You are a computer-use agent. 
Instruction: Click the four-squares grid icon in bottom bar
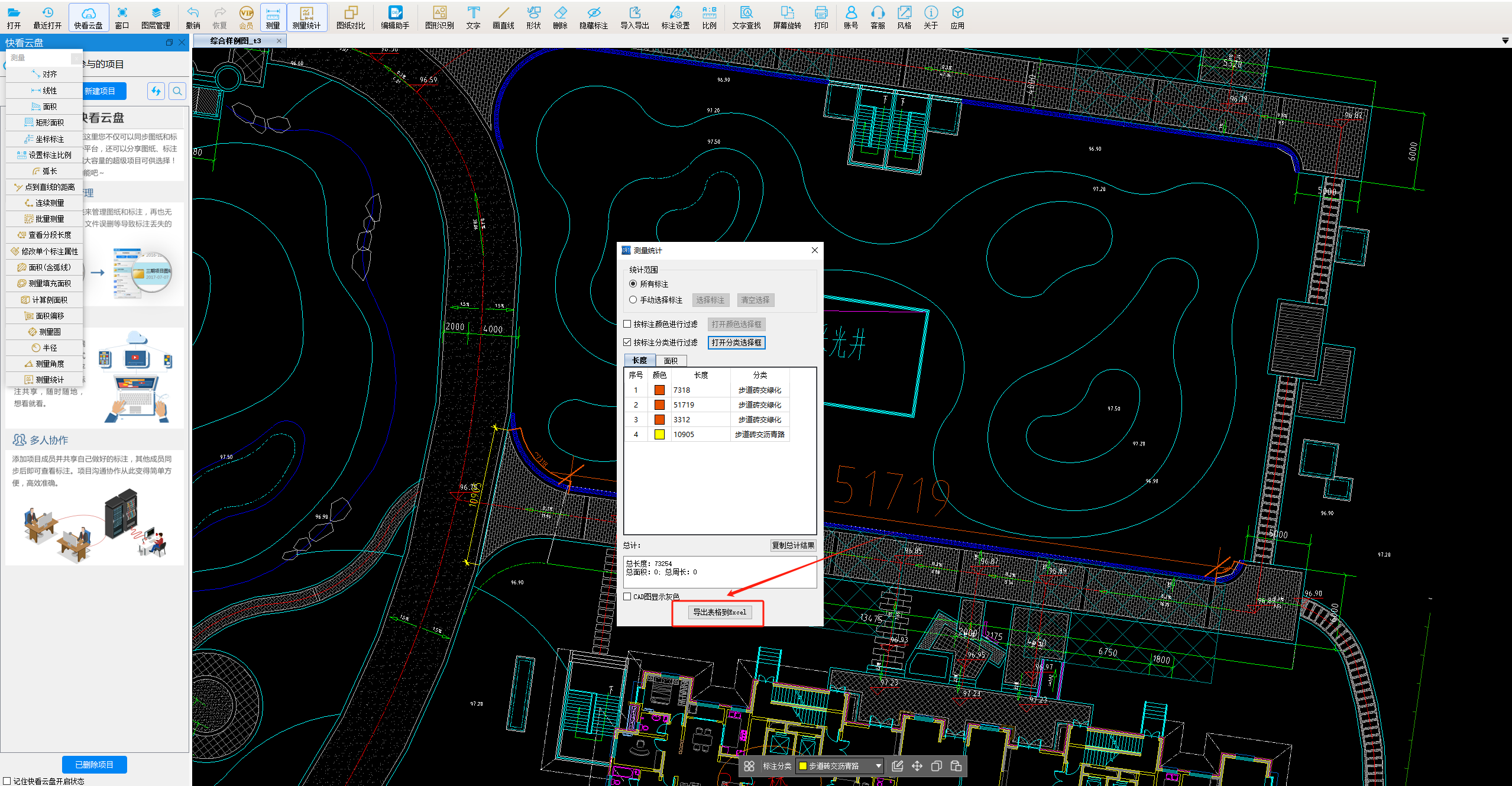pos(749,766)
